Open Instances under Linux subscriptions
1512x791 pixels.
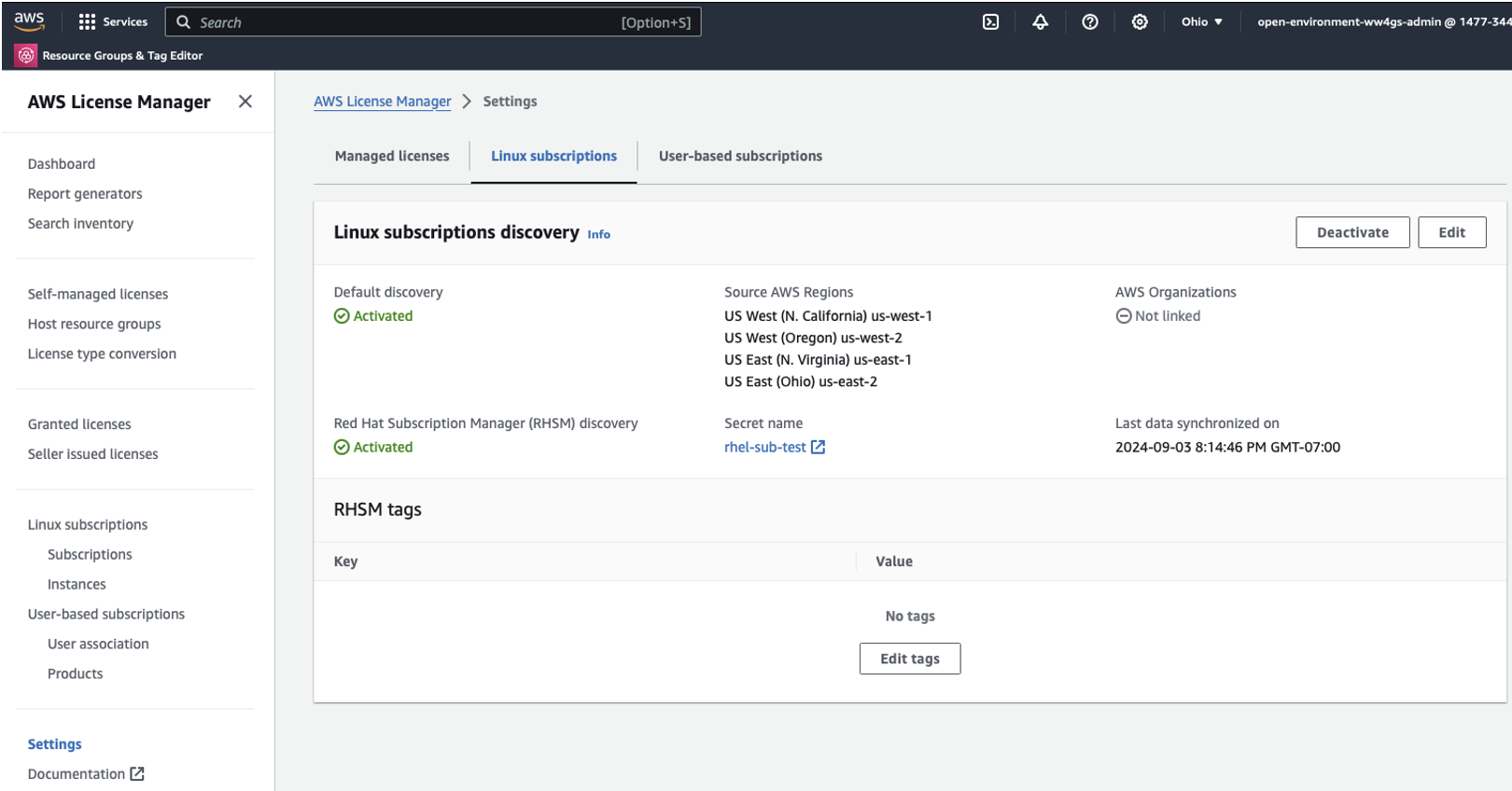[x=77, y=584]
